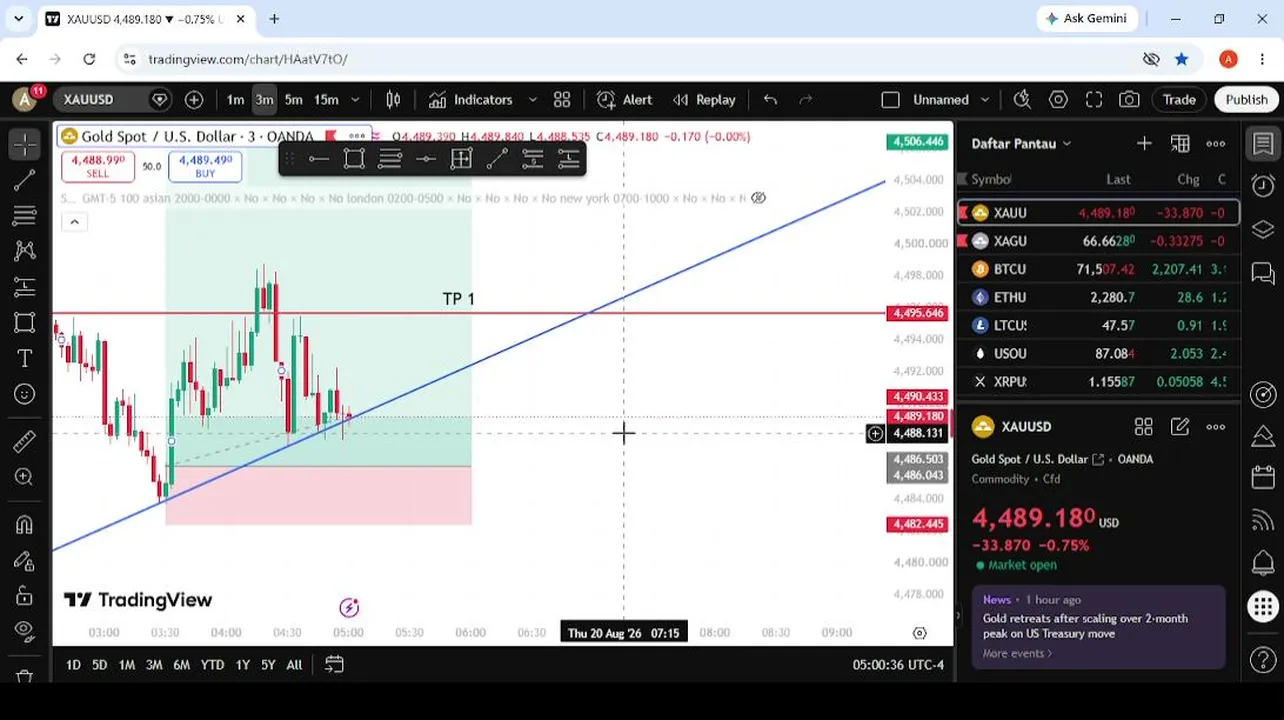Open the Fibonacci and Gann tools
1284x720 pixels.
[25, 215]
